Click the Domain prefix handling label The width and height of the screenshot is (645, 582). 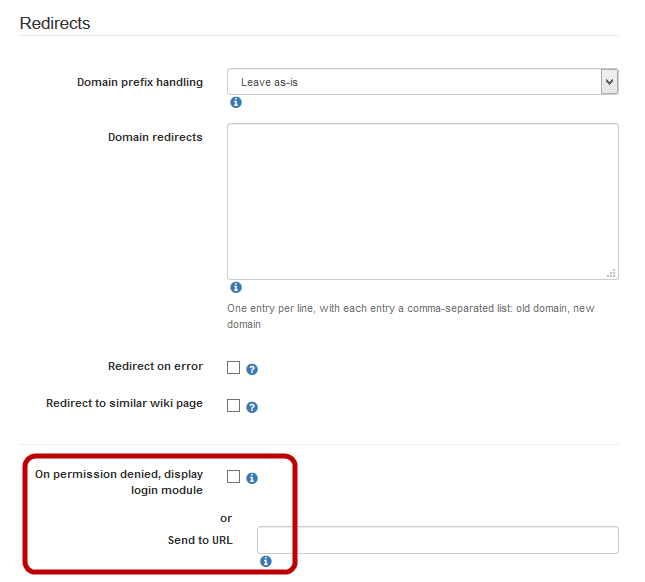point(139,82)
